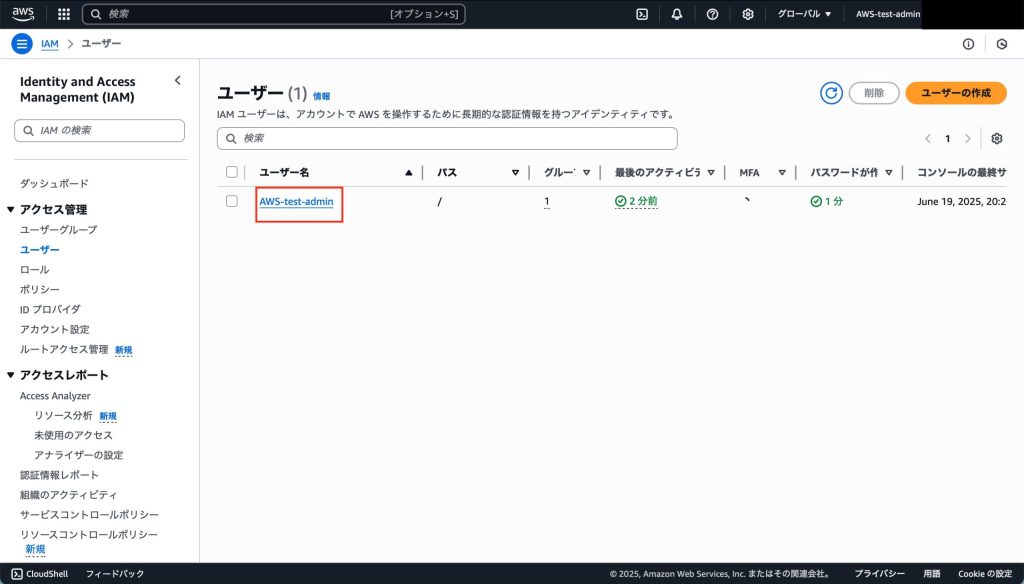Image resolution: width=1024 pixels, height=584 pixels.
Task: Focus the top AWS 検索 search bar
Action: click(x=274, y=14)
